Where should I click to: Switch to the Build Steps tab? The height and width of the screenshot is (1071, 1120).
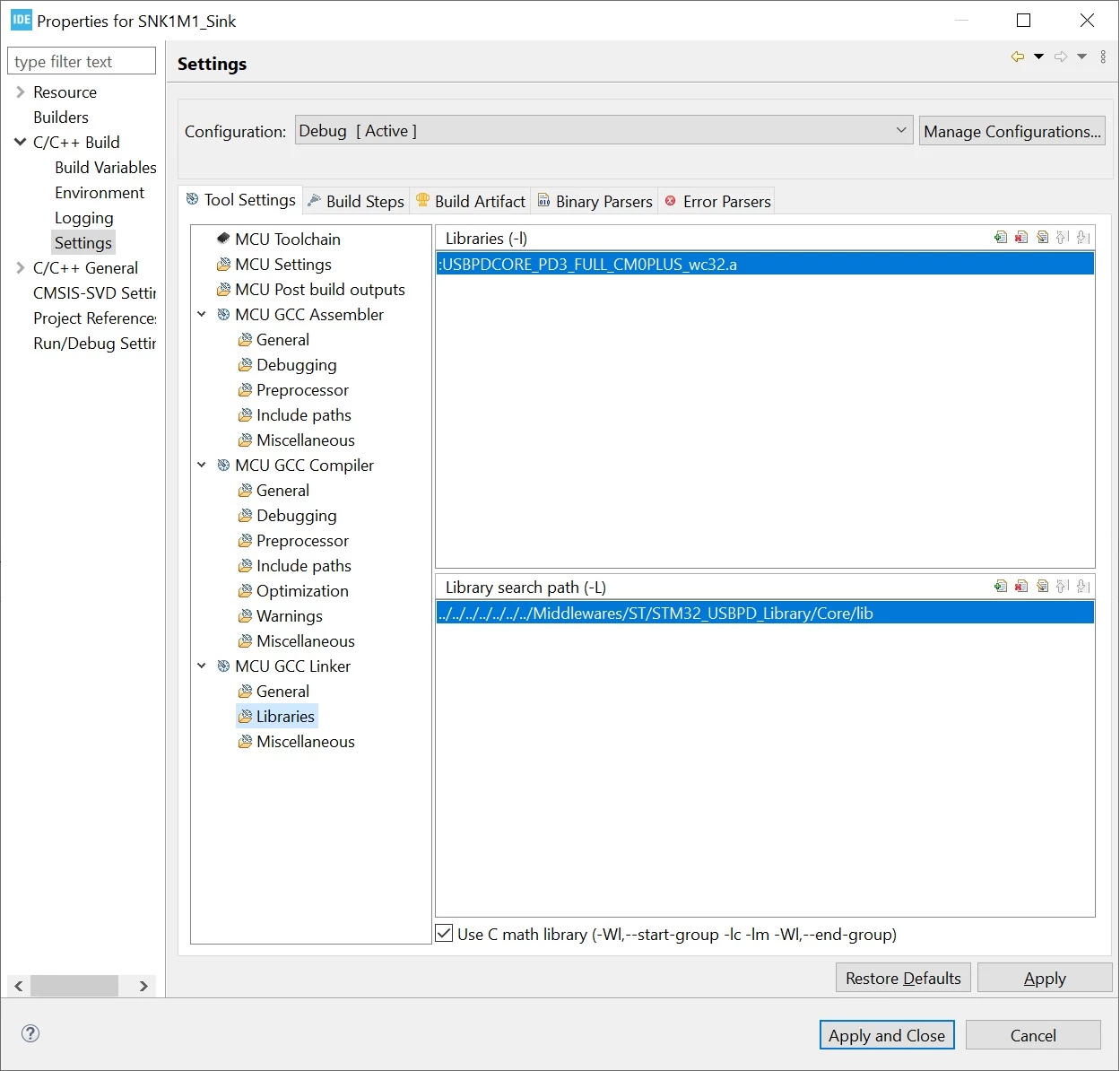(356, 201)
